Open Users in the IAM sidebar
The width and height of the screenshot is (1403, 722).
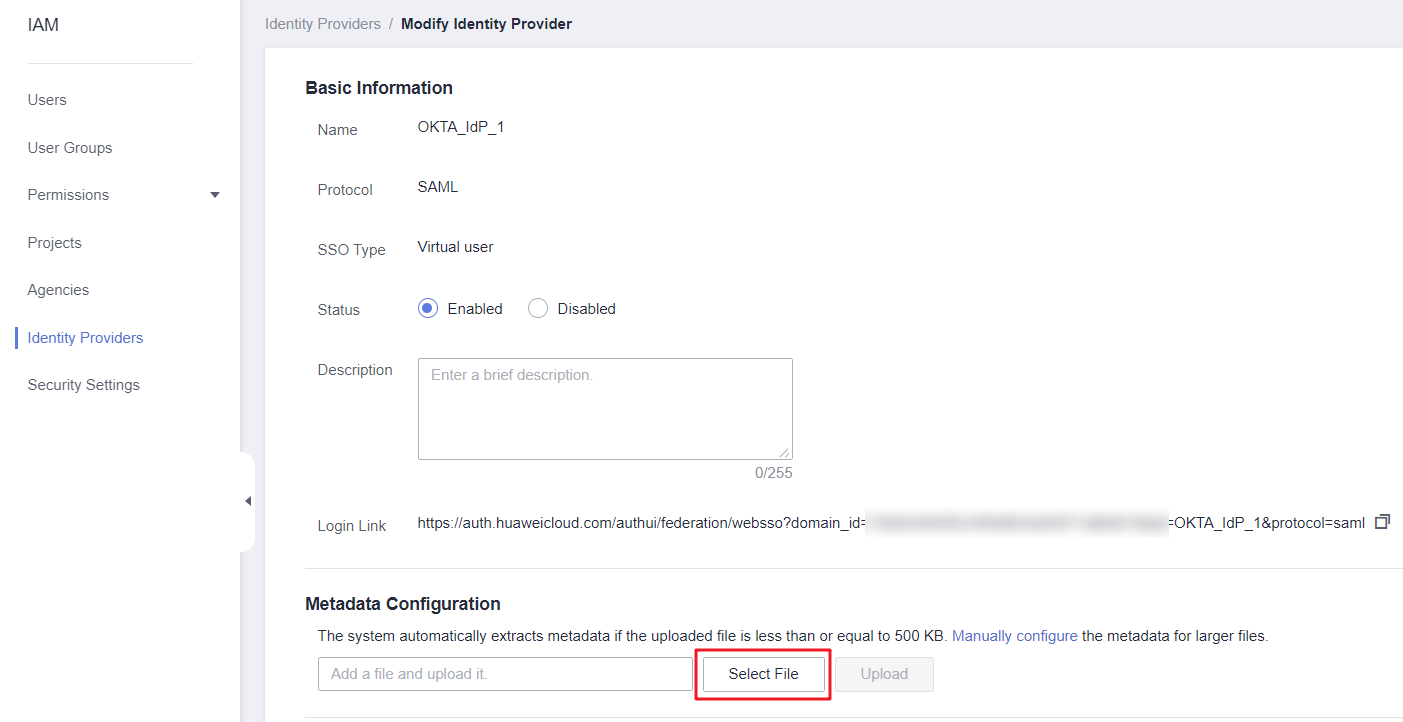click(x=47, y=100)
